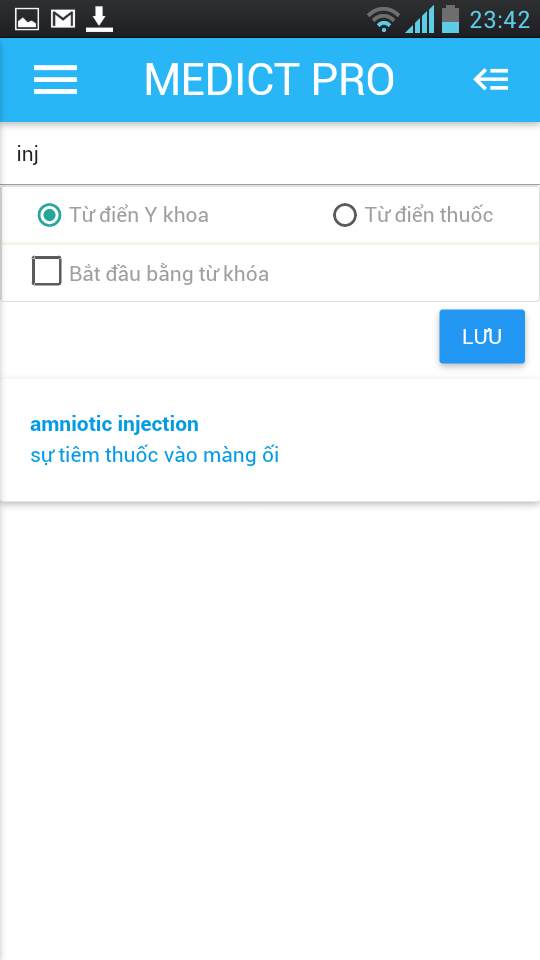Focus the search field containing inj
The height and width of the screenshot is (960, 540).
pyautogui.click(x=270, y=154)
